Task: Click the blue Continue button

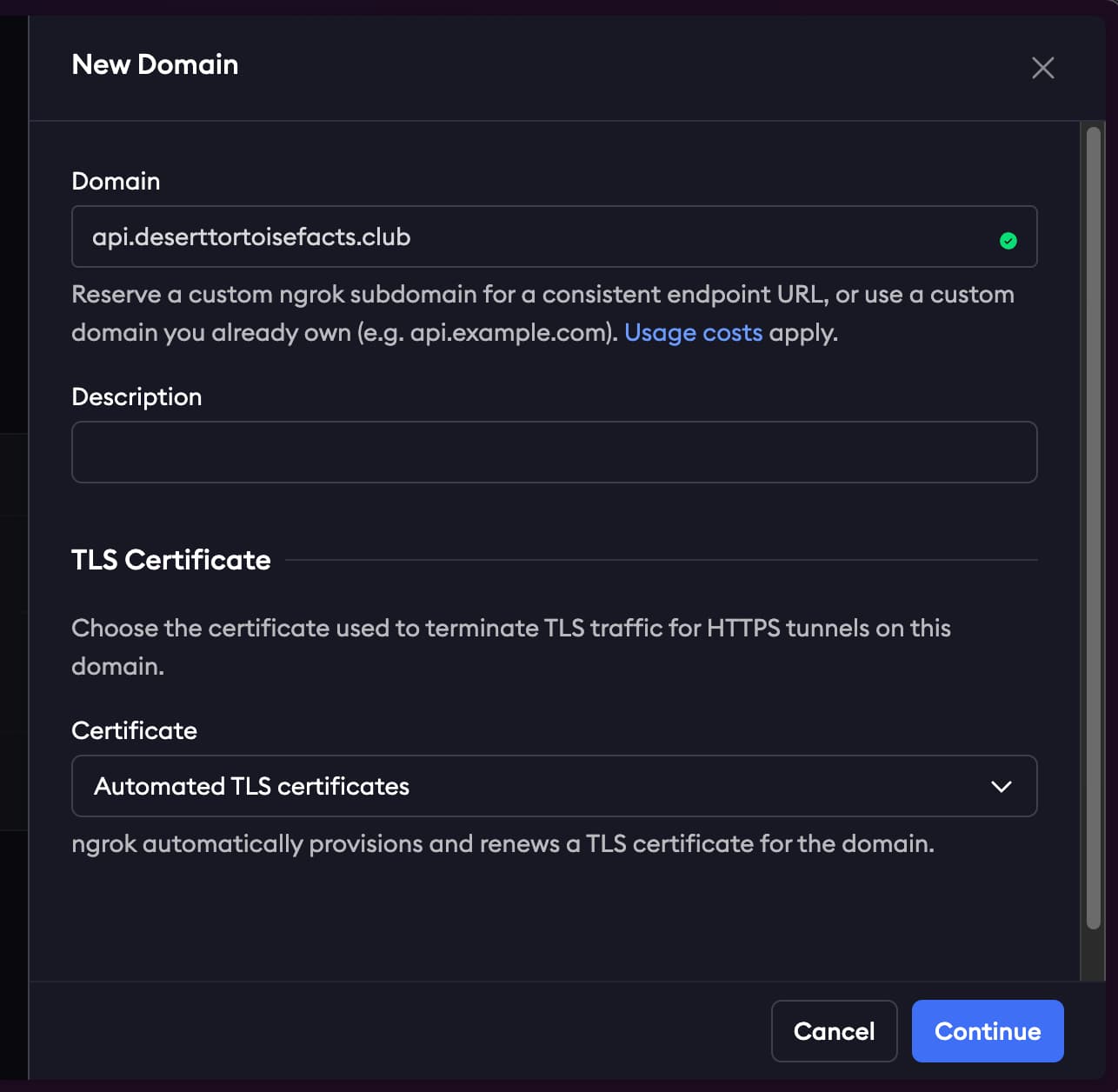Action: [987, 1031]
